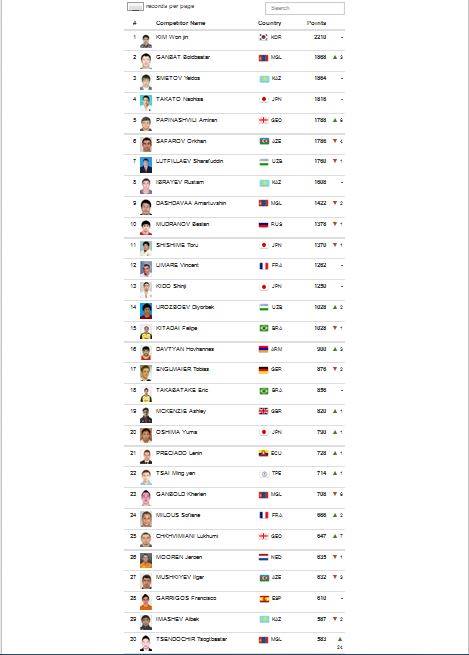Click the Ecuador flag beside PRECIADO

pyautogui.click(x=264, y=453)
